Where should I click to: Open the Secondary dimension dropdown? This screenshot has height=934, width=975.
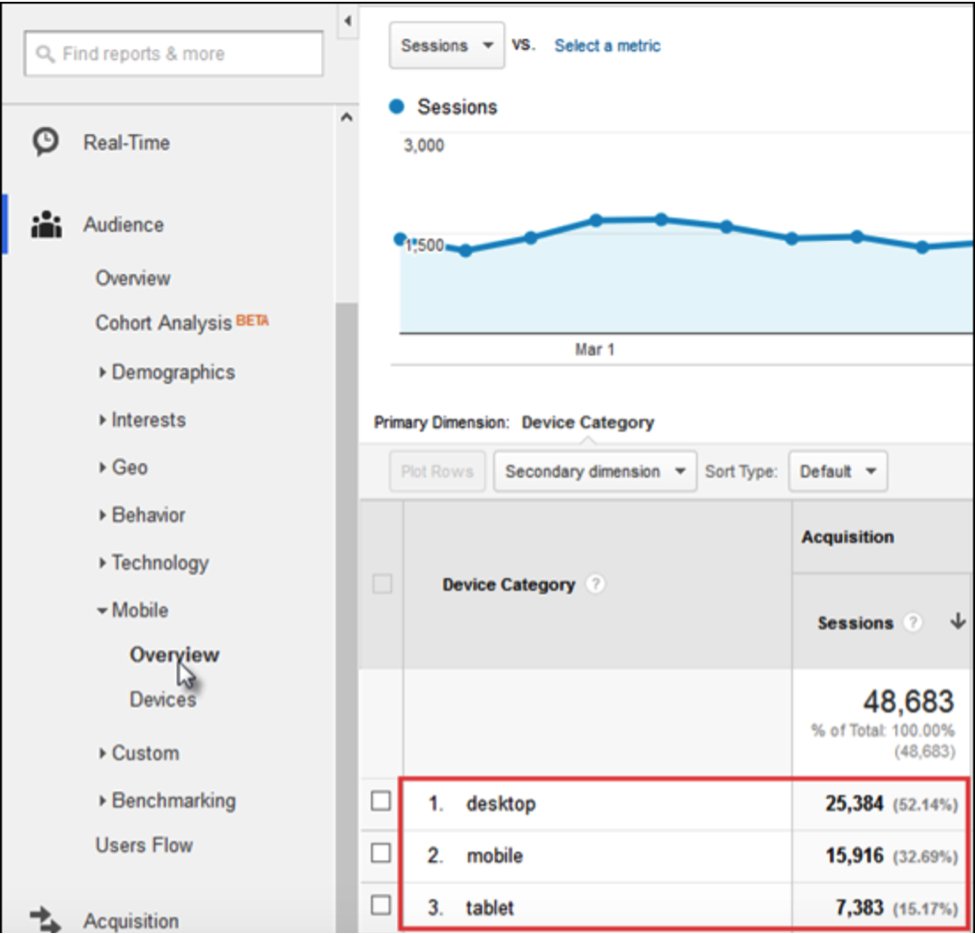pyautogui.click(x=594, y=471)
